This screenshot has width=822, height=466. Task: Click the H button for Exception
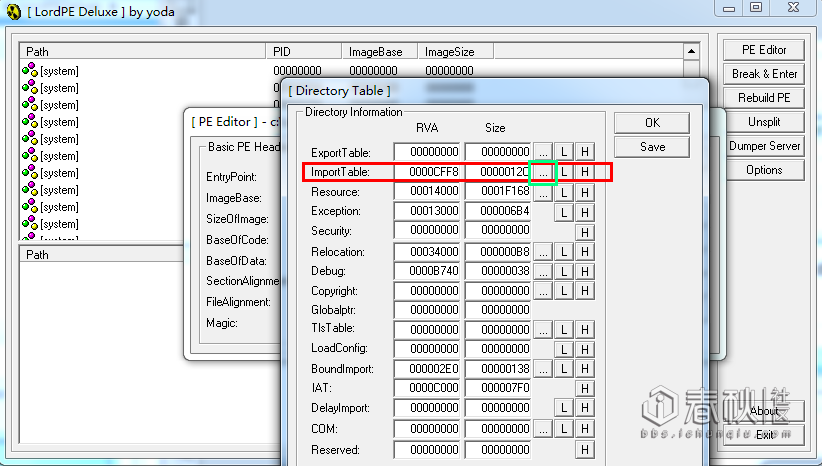(585, 212)
